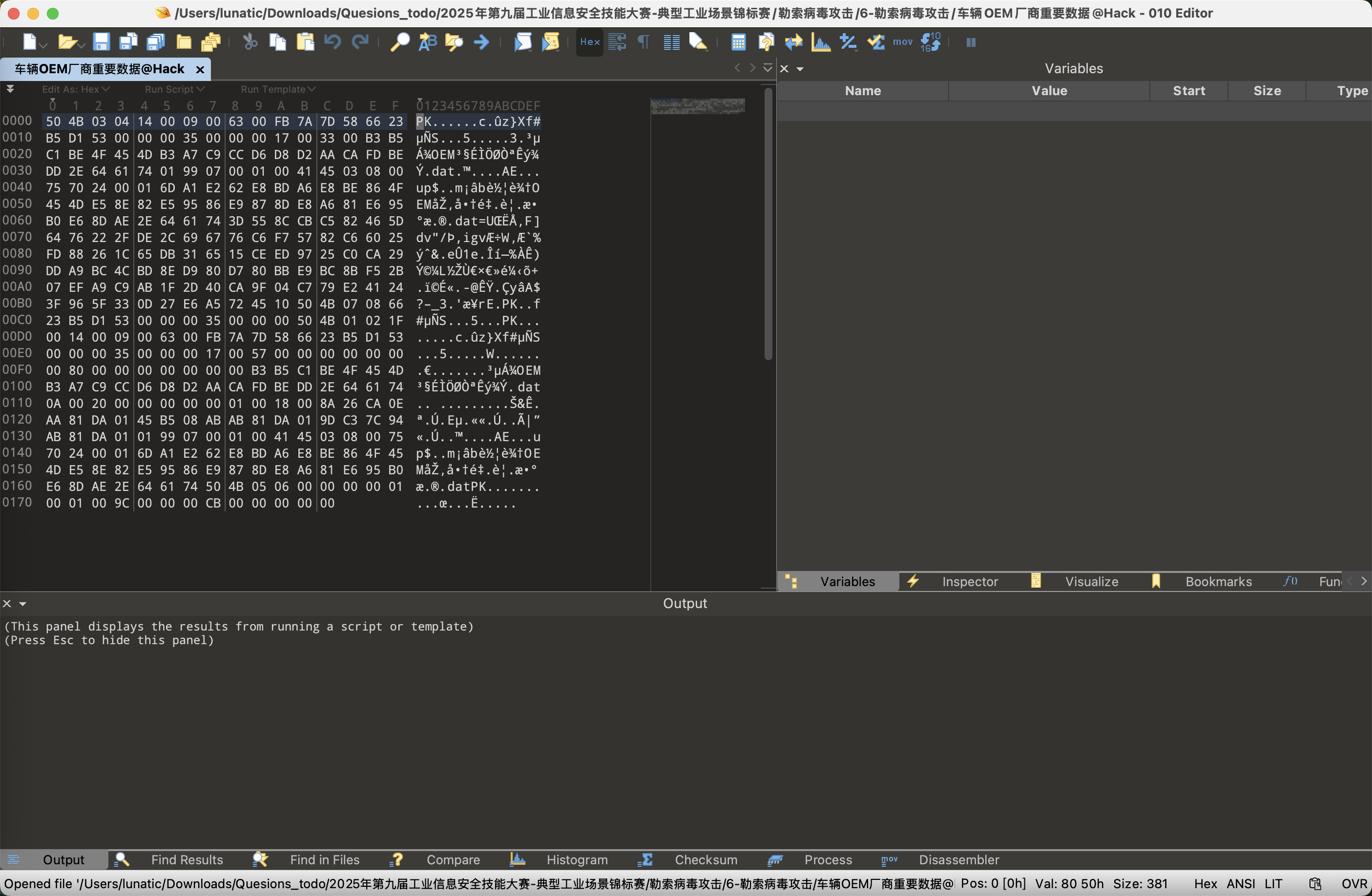Open the Edit As: Hex dropdown
This screenshot has height=896, width=1372.
(76, 89)
